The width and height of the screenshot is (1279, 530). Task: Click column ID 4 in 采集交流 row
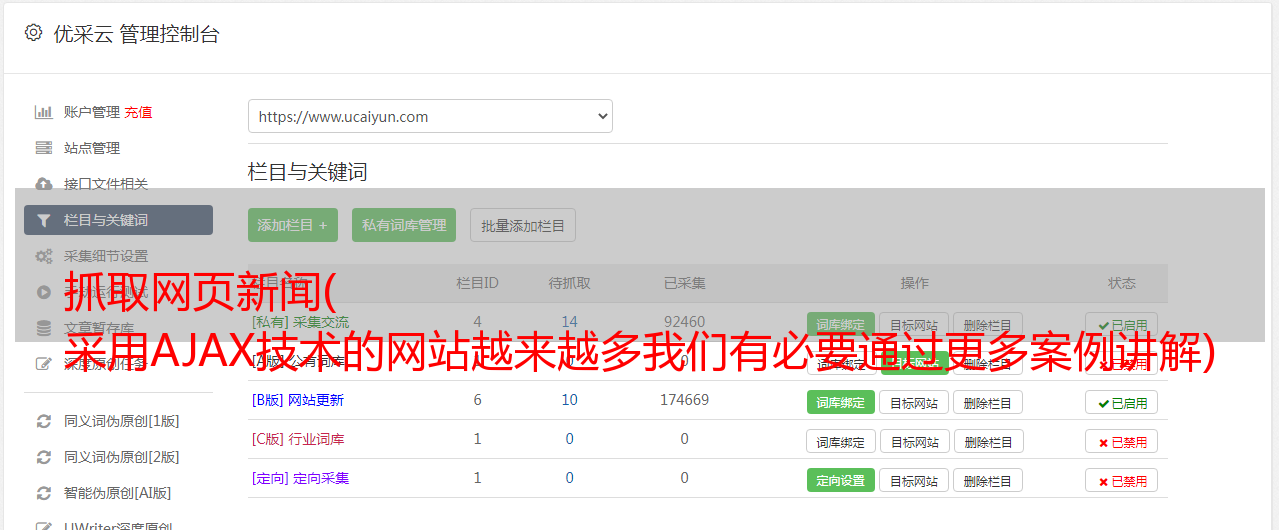click(x=477, y=322)
